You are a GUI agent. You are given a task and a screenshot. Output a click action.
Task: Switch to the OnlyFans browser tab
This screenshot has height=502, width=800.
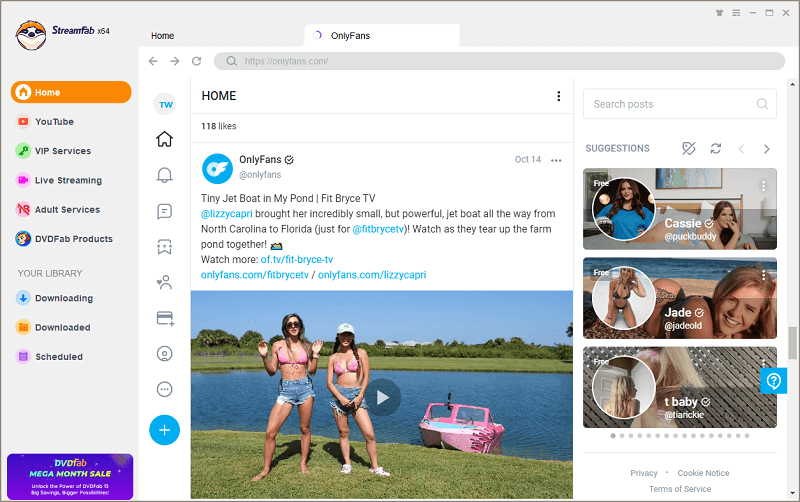[382, 36]
